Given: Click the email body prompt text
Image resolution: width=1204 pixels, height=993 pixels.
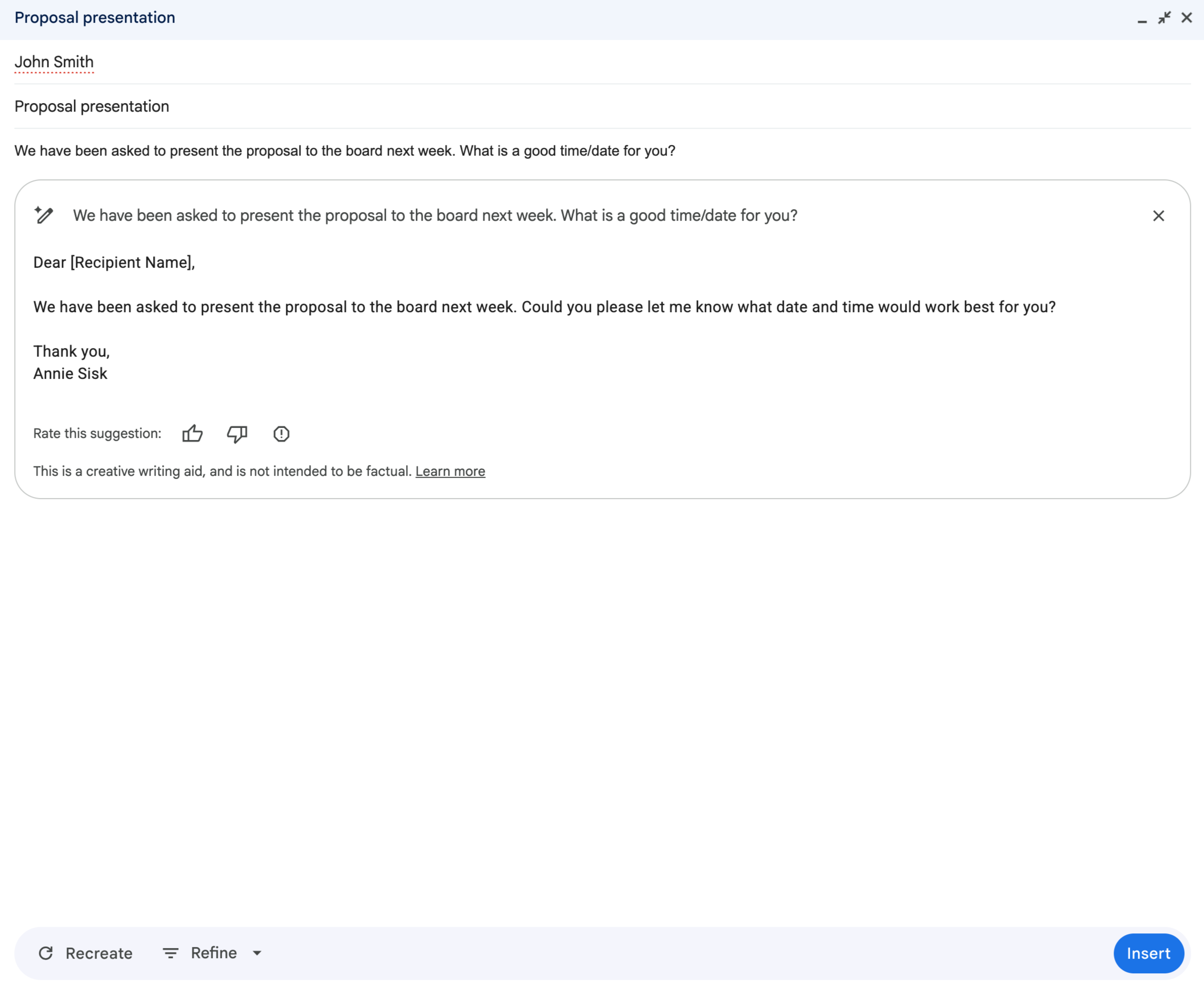Looking at the screenshot, I should tap(344, 151).
